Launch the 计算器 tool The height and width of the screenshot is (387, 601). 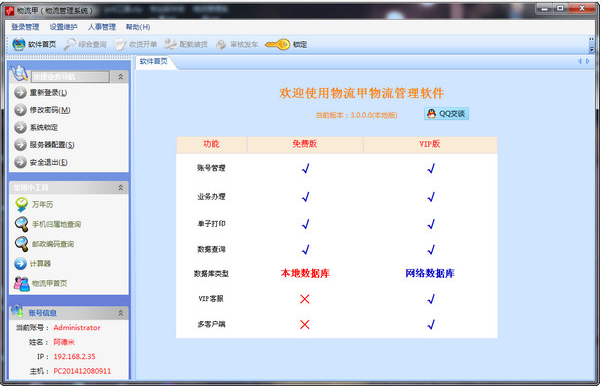pos(21,264)
